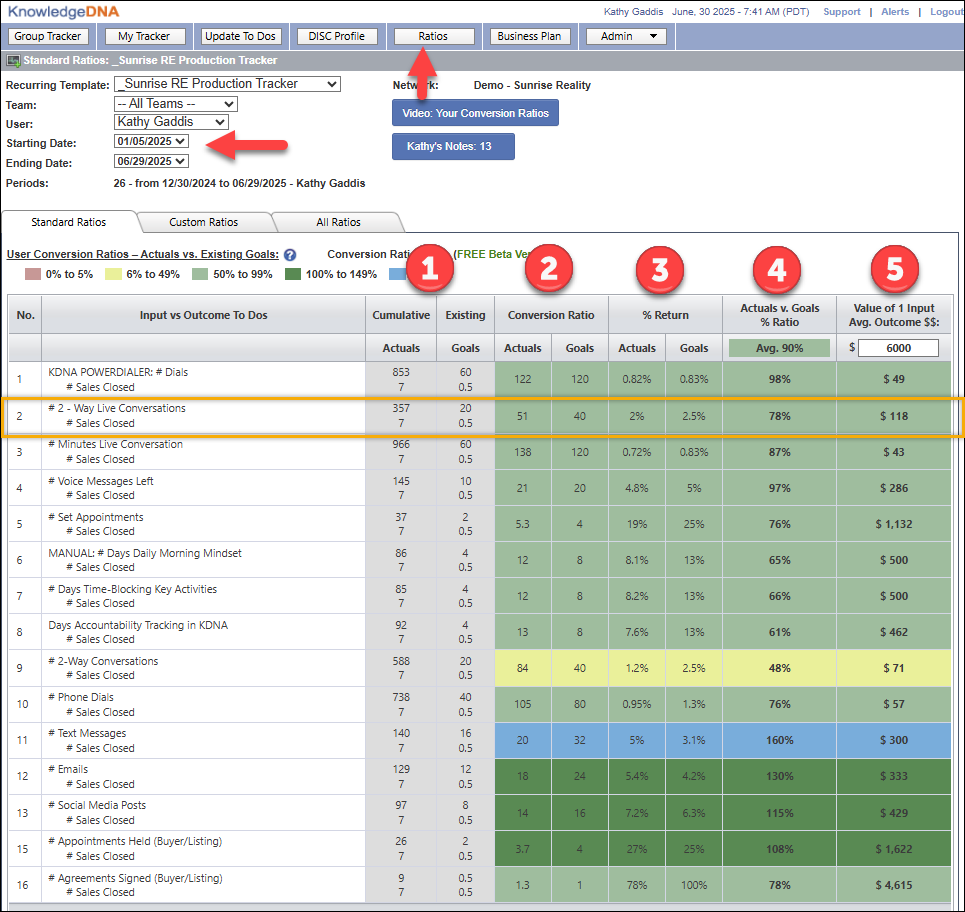Click the red circle numbered 3
Image resolution: width=965 pixels, height=912 pixels.
coord(660,267)
